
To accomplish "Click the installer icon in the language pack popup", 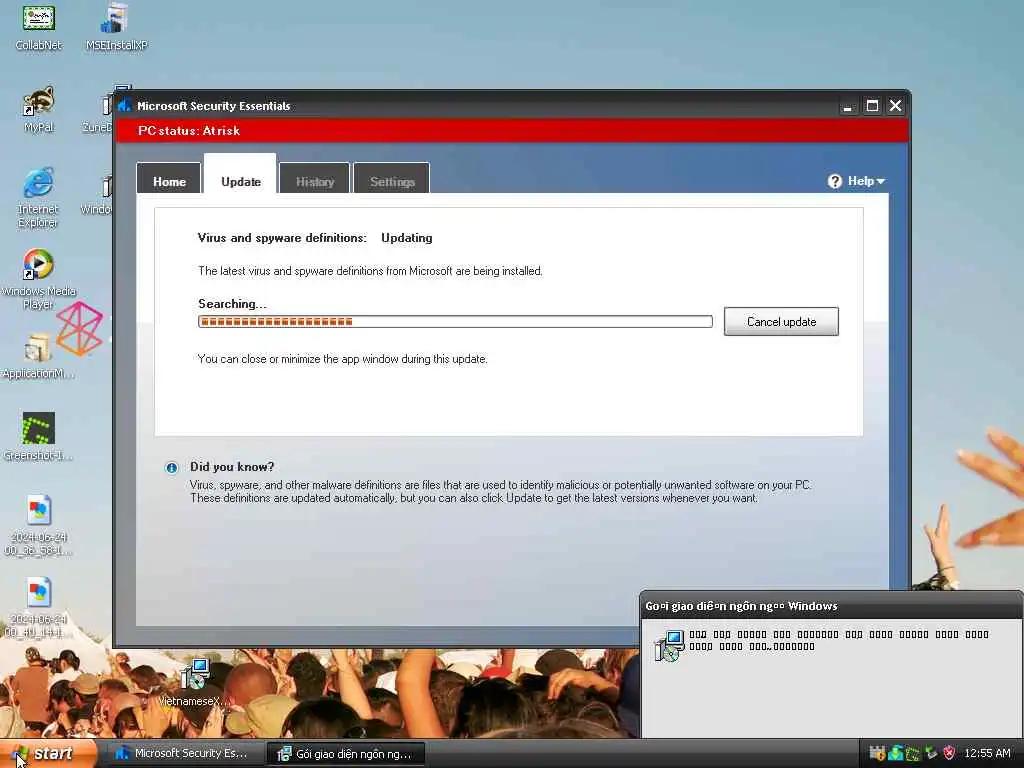I will click(669, 645).
